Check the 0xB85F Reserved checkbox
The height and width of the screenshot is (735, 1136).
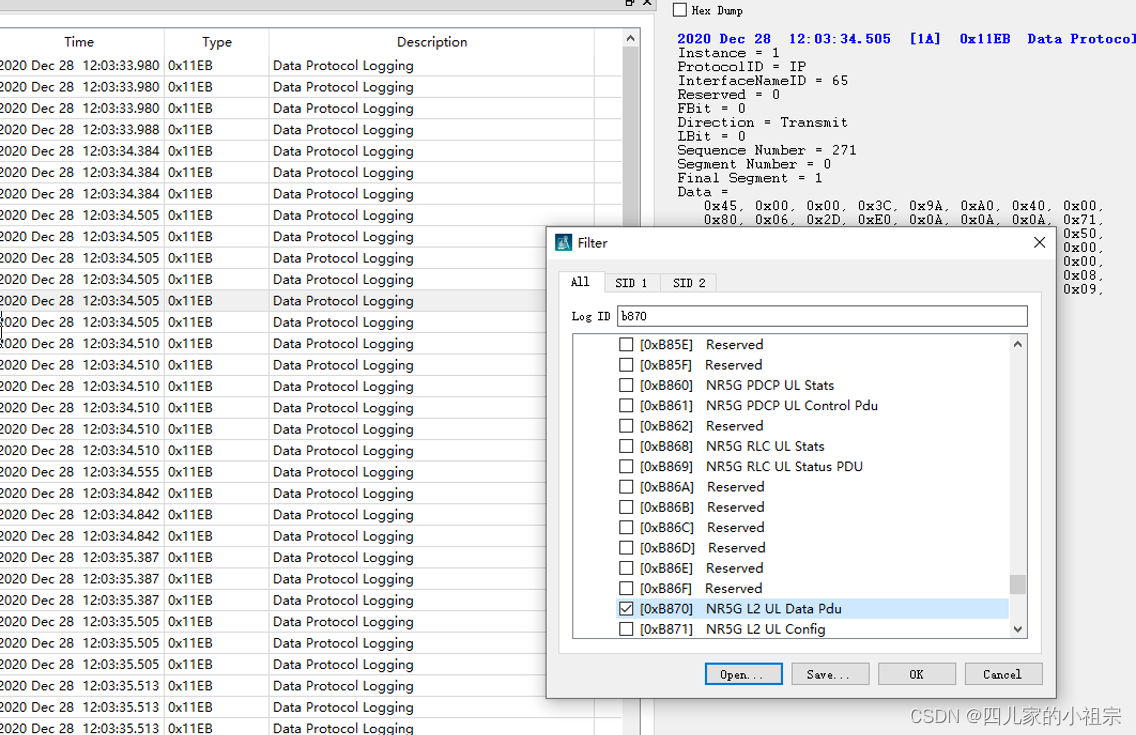626,365
